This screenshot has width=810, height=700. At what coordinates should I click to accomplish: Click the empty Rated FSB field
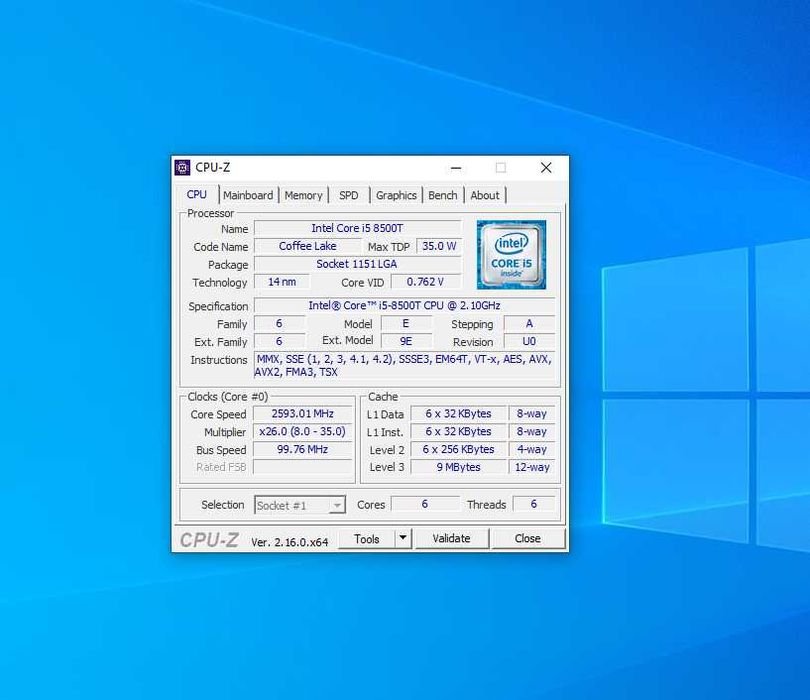point(303,467)
